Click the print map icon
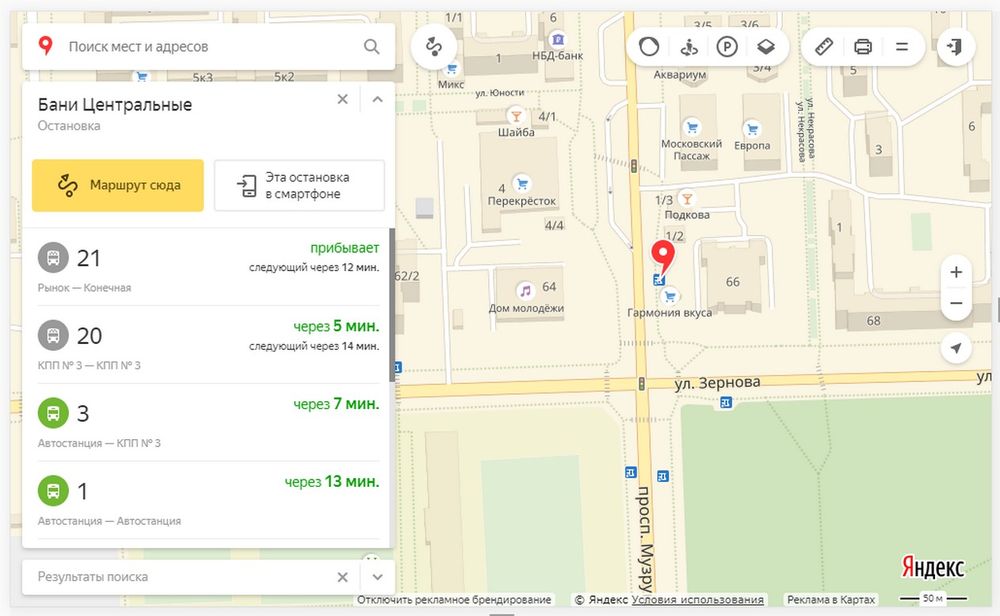 [x=863, y=46]
